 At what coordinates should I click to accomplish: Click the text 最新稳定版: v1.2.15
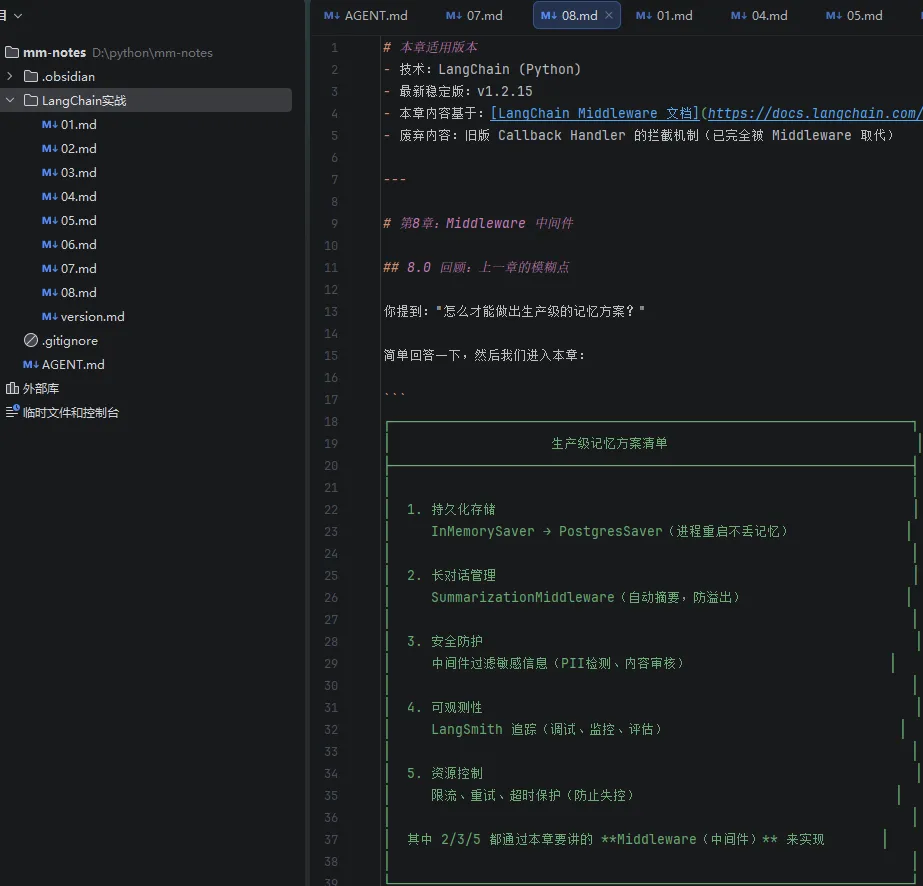click(466, 91)
